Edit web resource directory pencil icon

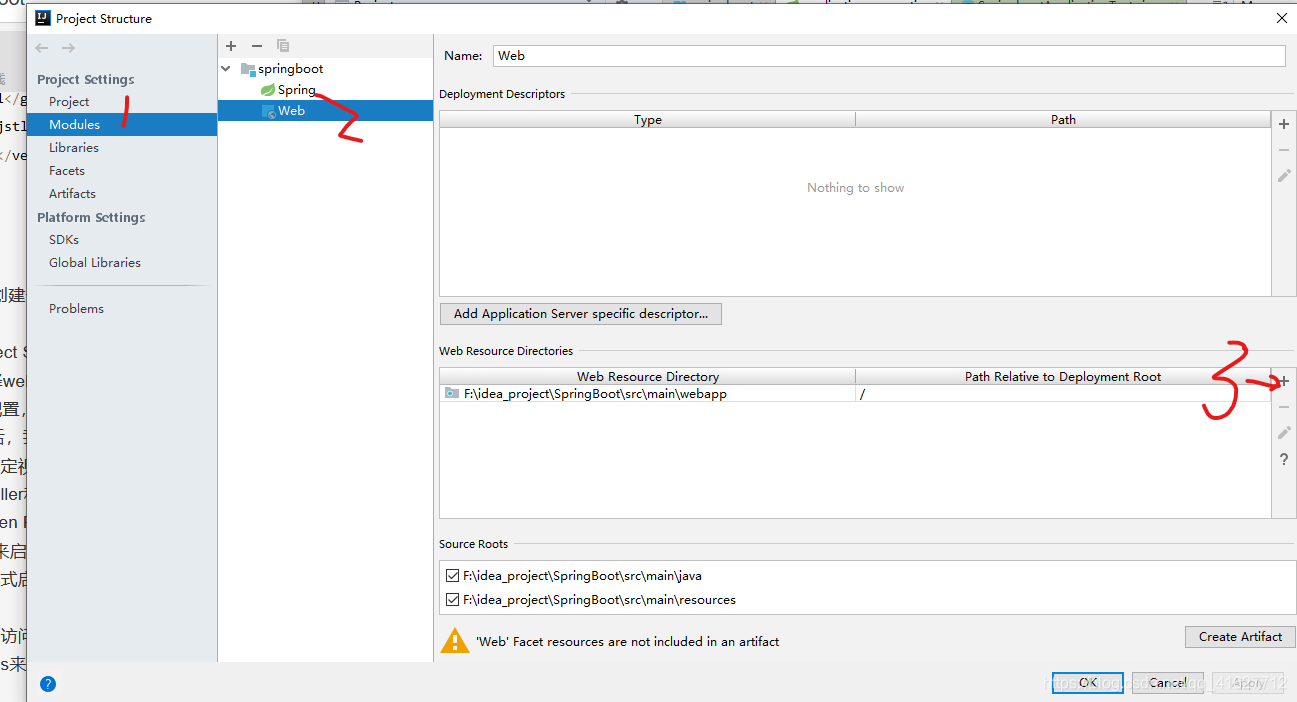[1284, 433]
